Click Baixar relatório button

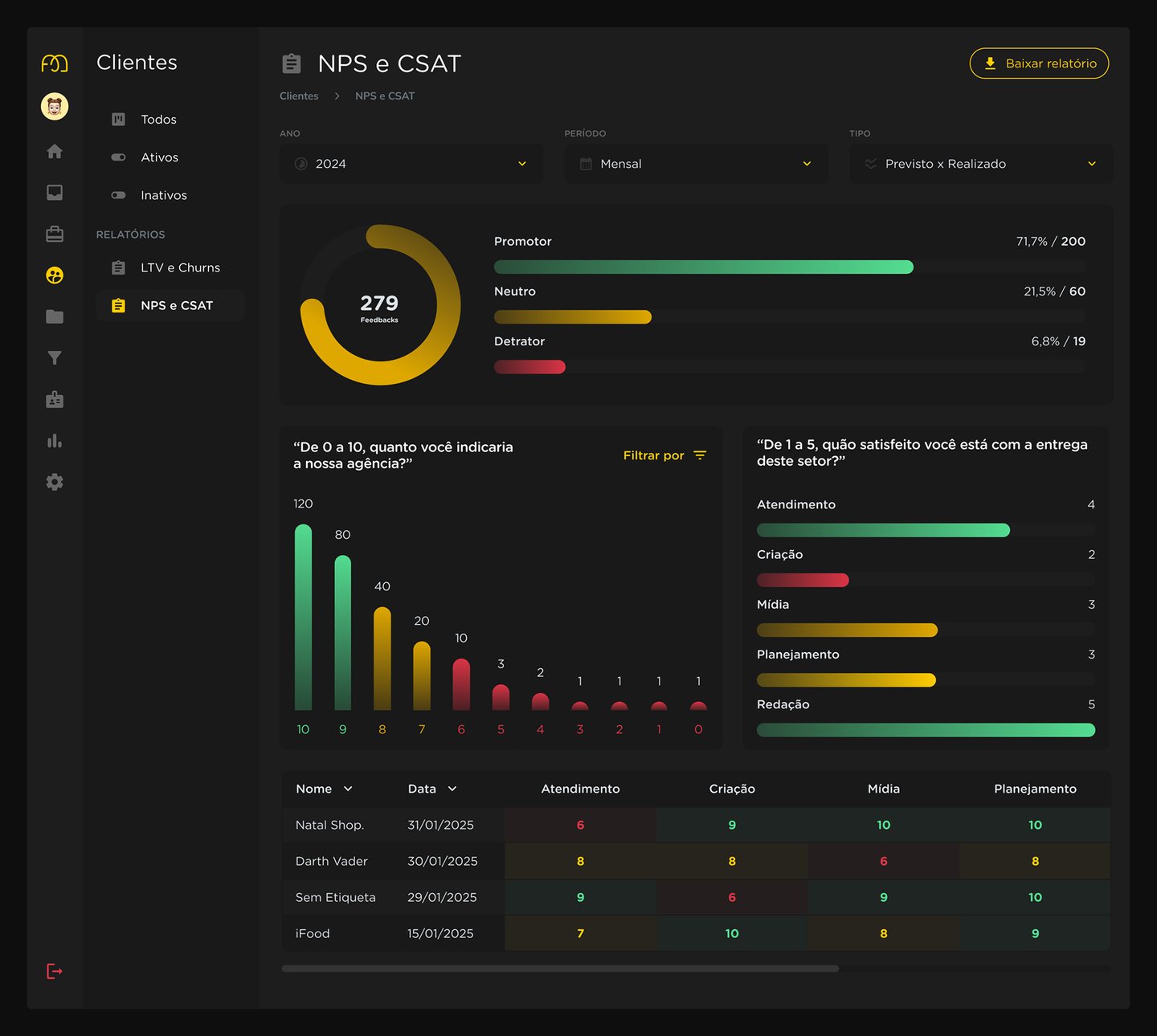click(x=1039, y=63)
